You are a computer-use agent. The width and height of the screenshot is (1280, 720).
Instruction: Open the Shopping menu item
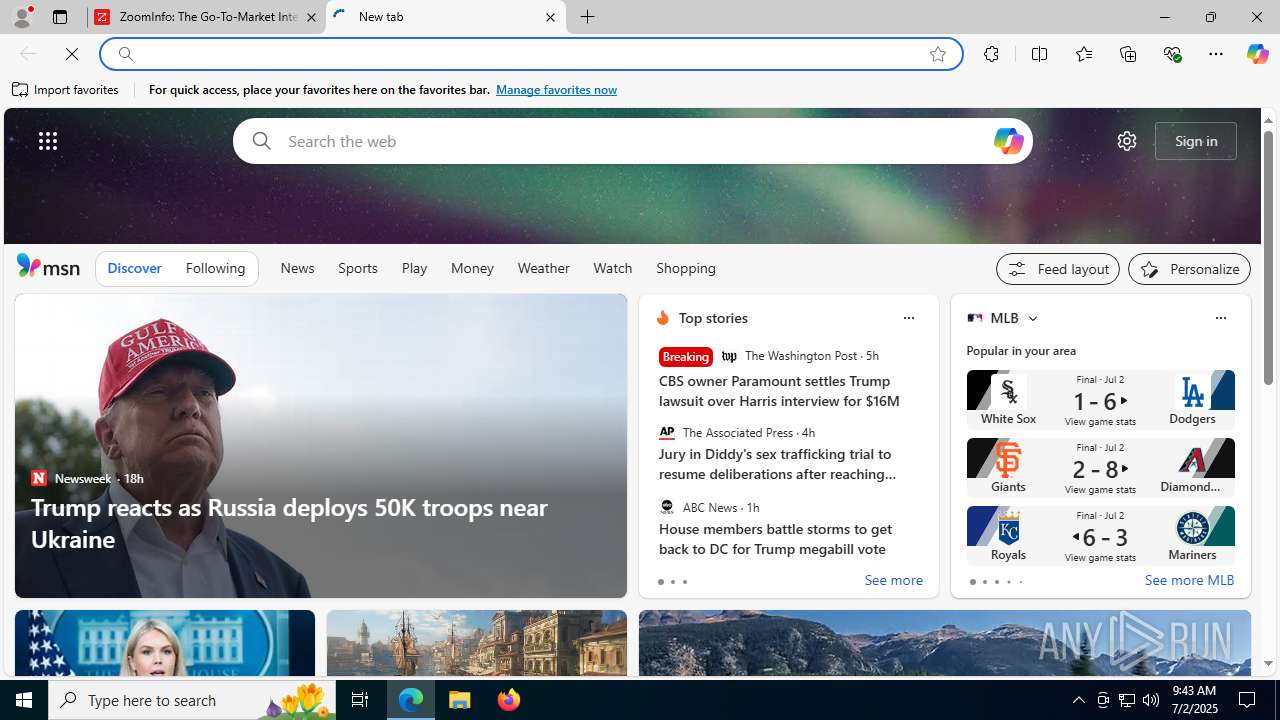[x=686, y=268]
